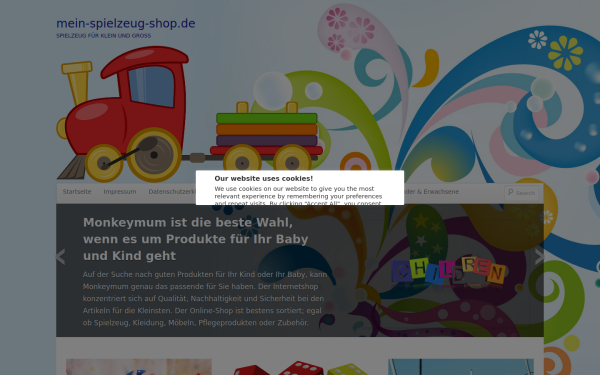600x375 pixels.
Task: Click the 'Our website uses cookies!' heading
Action: coord(264,179)
